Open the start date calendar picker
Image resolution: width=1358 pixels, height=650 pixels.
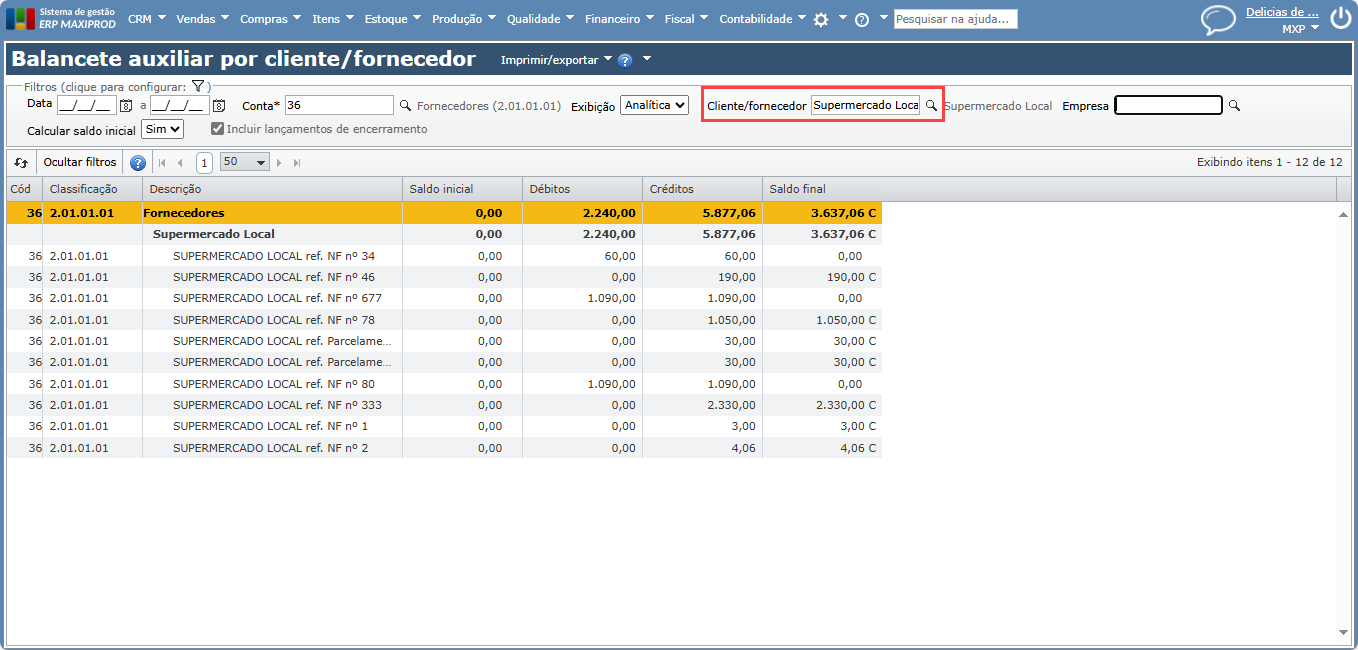pos(126,106)
